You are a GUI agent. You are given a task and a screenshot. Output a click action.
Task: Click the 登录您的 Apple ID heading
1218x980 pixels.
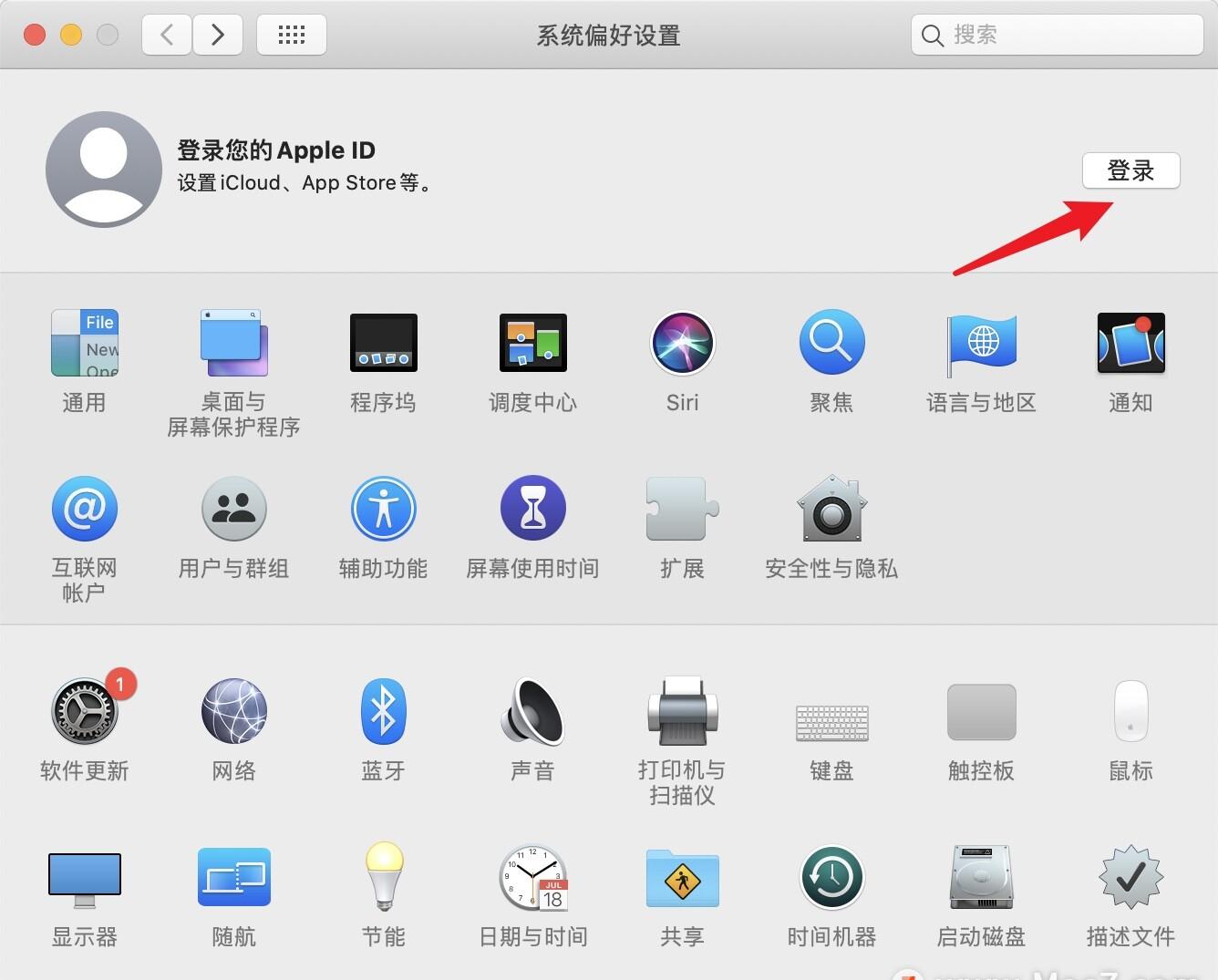(x=276, y=150)
